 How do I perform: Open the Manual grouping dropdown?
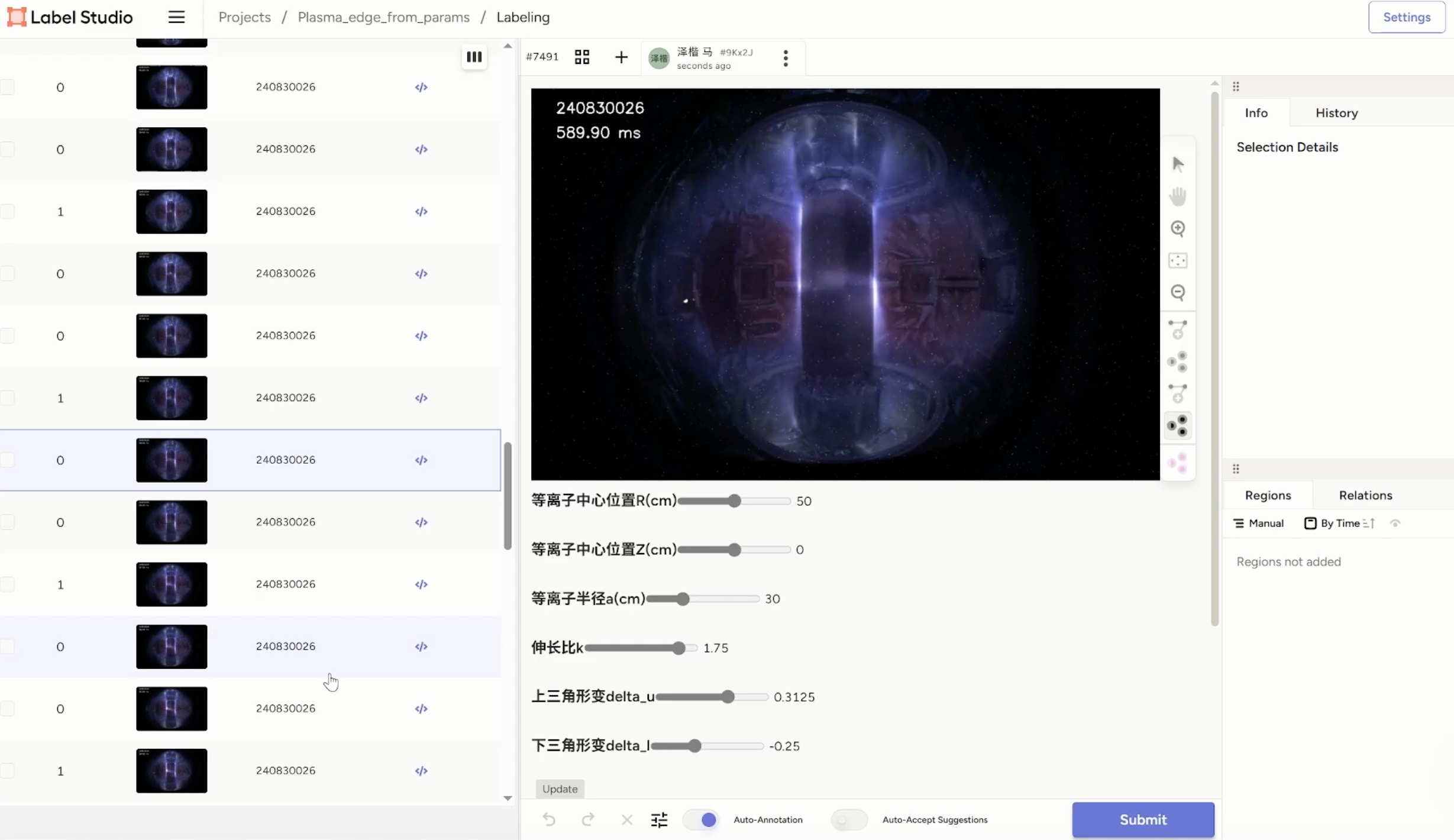click(x=1258, y=523)
